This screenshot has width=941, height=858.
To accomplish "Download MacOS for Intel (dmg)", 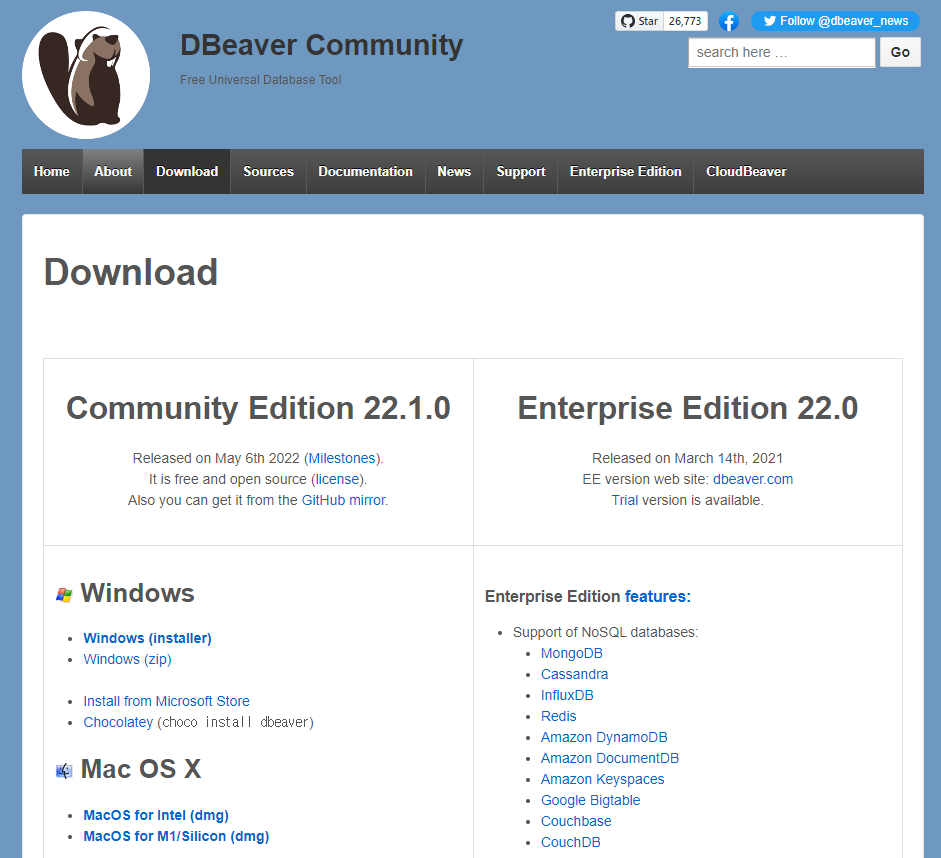I will [x=156, y=815].
